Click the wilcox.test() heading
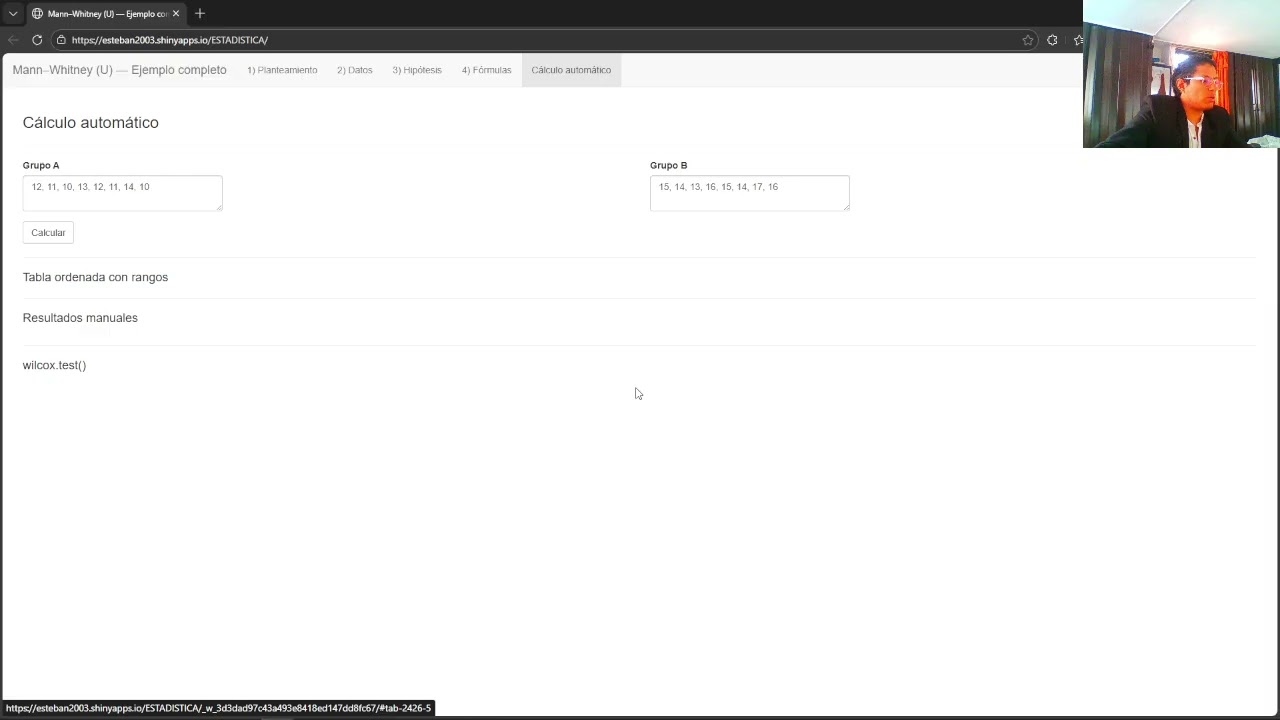Screen dimensions: 1280x720 [54, 365]
